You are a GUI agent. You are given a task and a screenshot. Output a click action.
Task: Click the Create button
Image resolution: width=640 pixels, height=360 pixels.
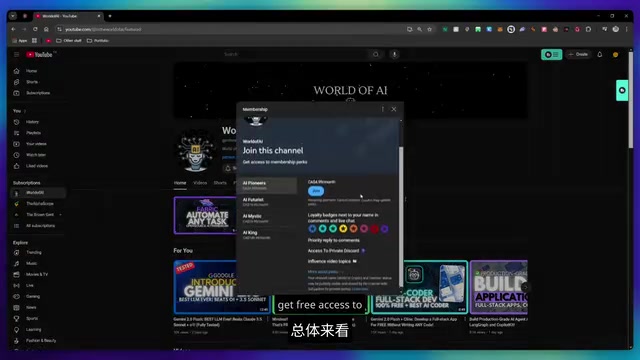[578, 54]
